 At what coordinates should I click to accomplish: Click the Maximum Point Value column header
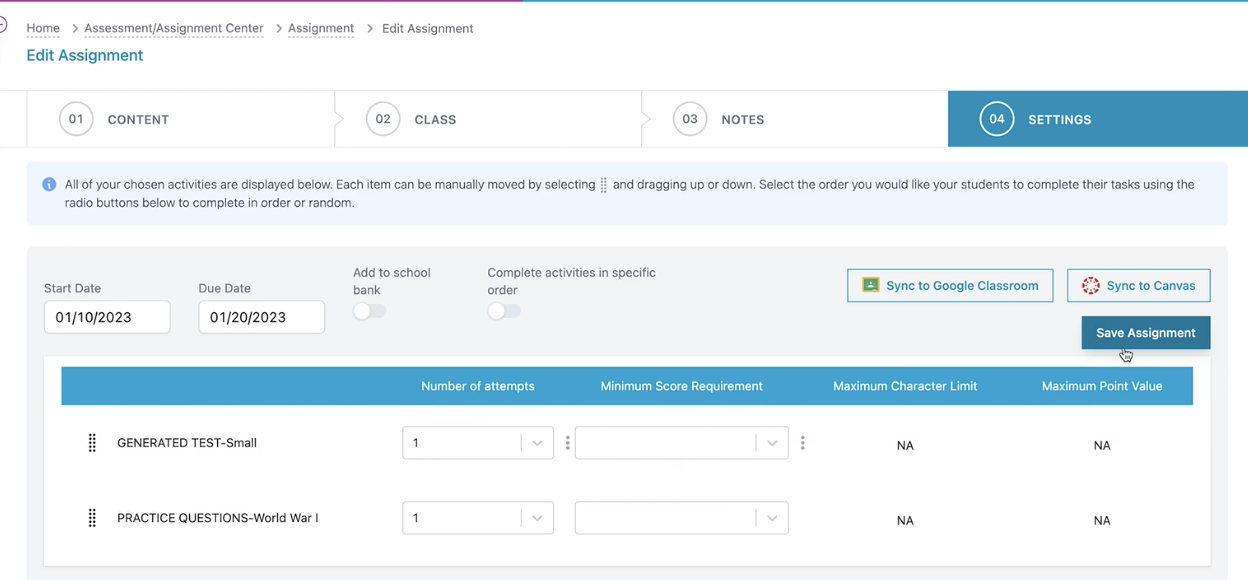1102,386
